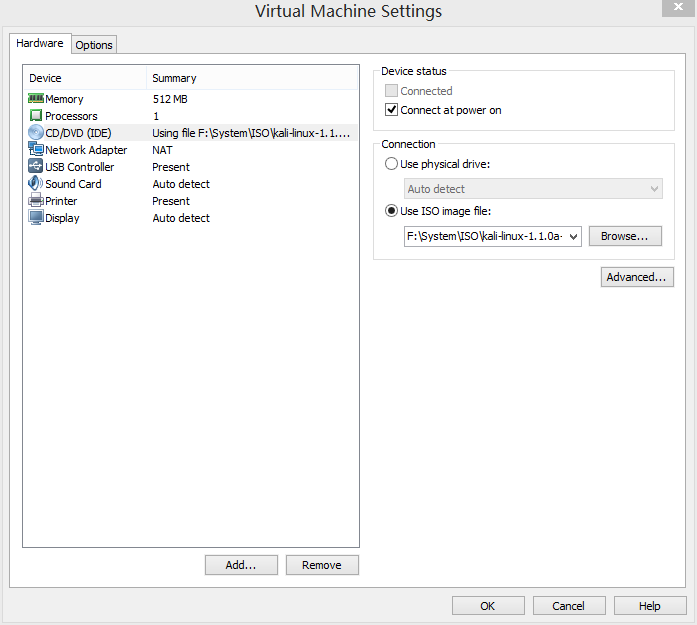697x625 pixels.
Task: Click the NAT summary value
Action: point(162,150)
